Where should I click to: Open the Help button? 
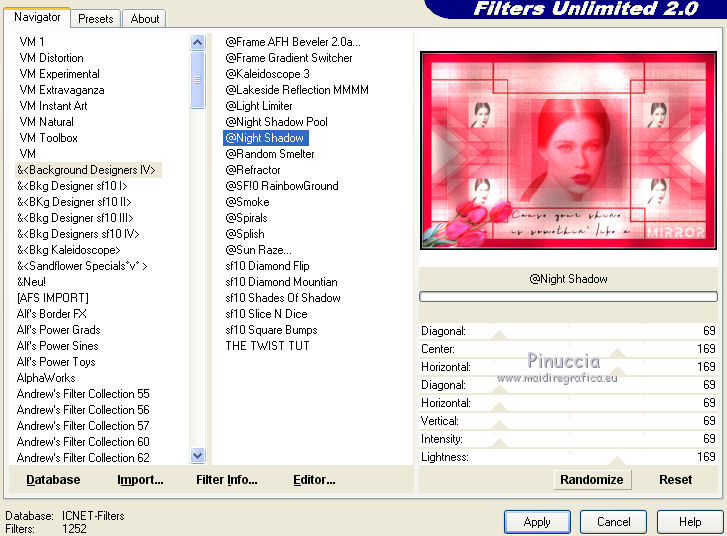tap(690, 522)
